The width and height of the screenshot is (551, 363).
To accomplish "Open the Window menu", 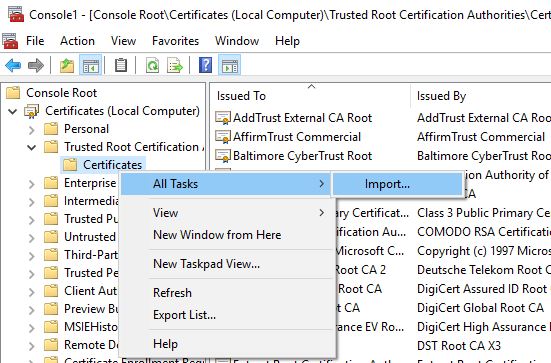I will 237,41.
